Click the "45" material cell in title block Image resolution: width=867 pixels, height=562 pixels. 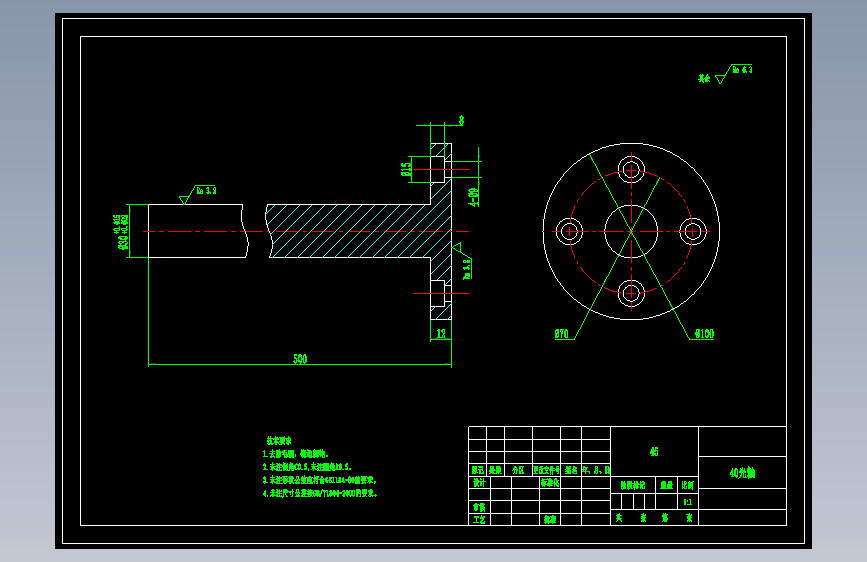pyautogui.click(x=654, y=452)
